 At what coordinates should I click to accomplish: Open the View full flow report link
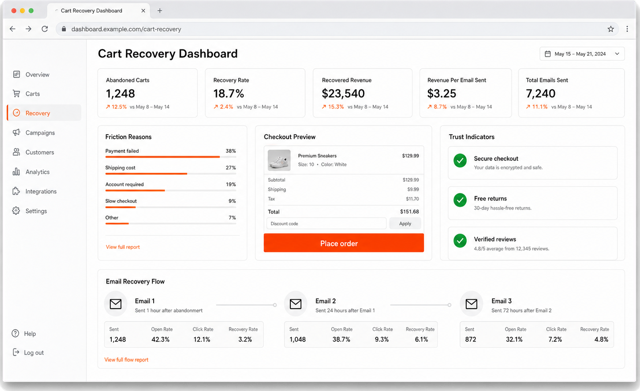[x=127, y=360]
